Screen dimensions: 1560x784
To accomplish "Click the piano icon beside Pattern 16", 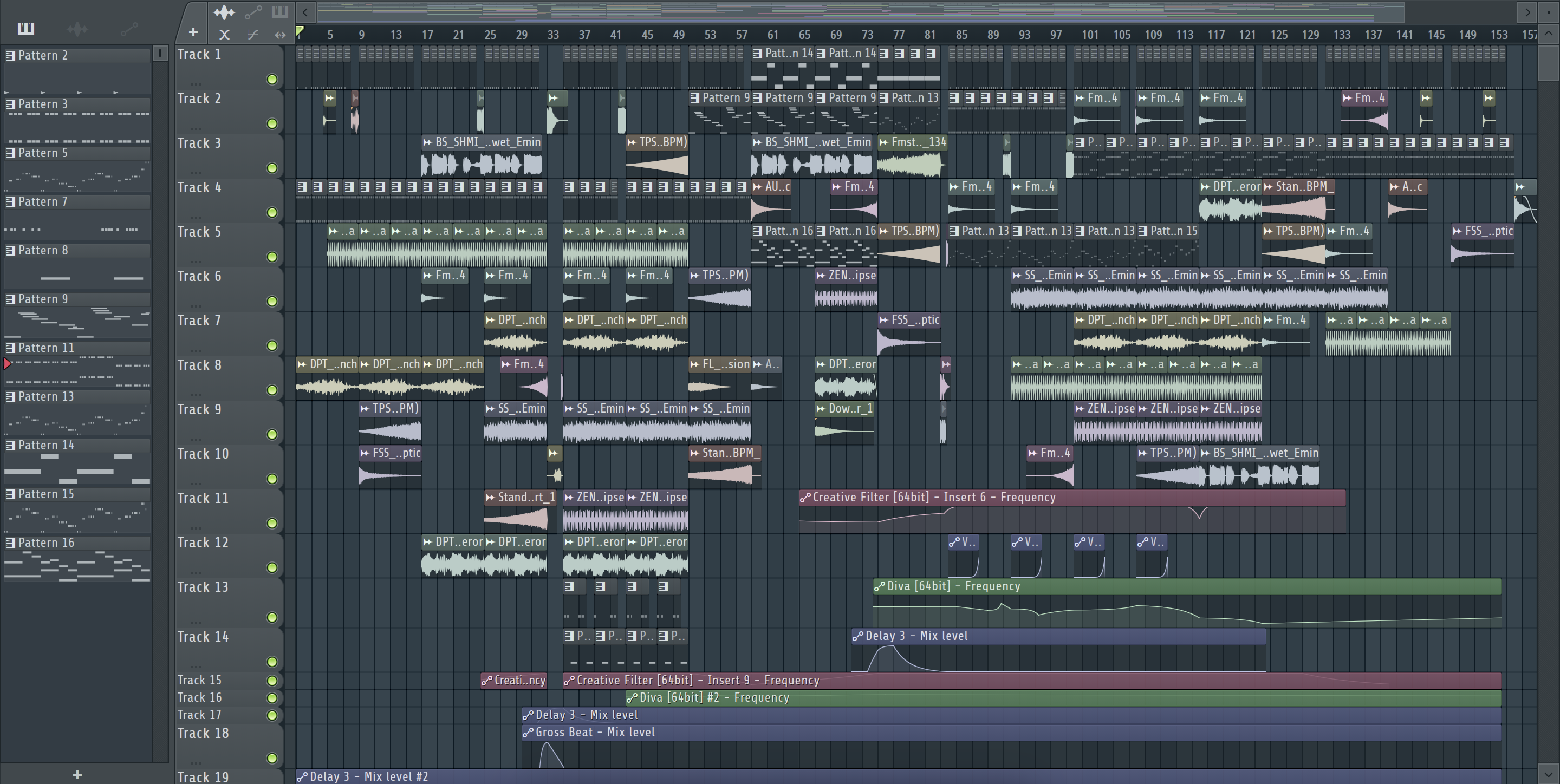I will (x=10, y=543).
